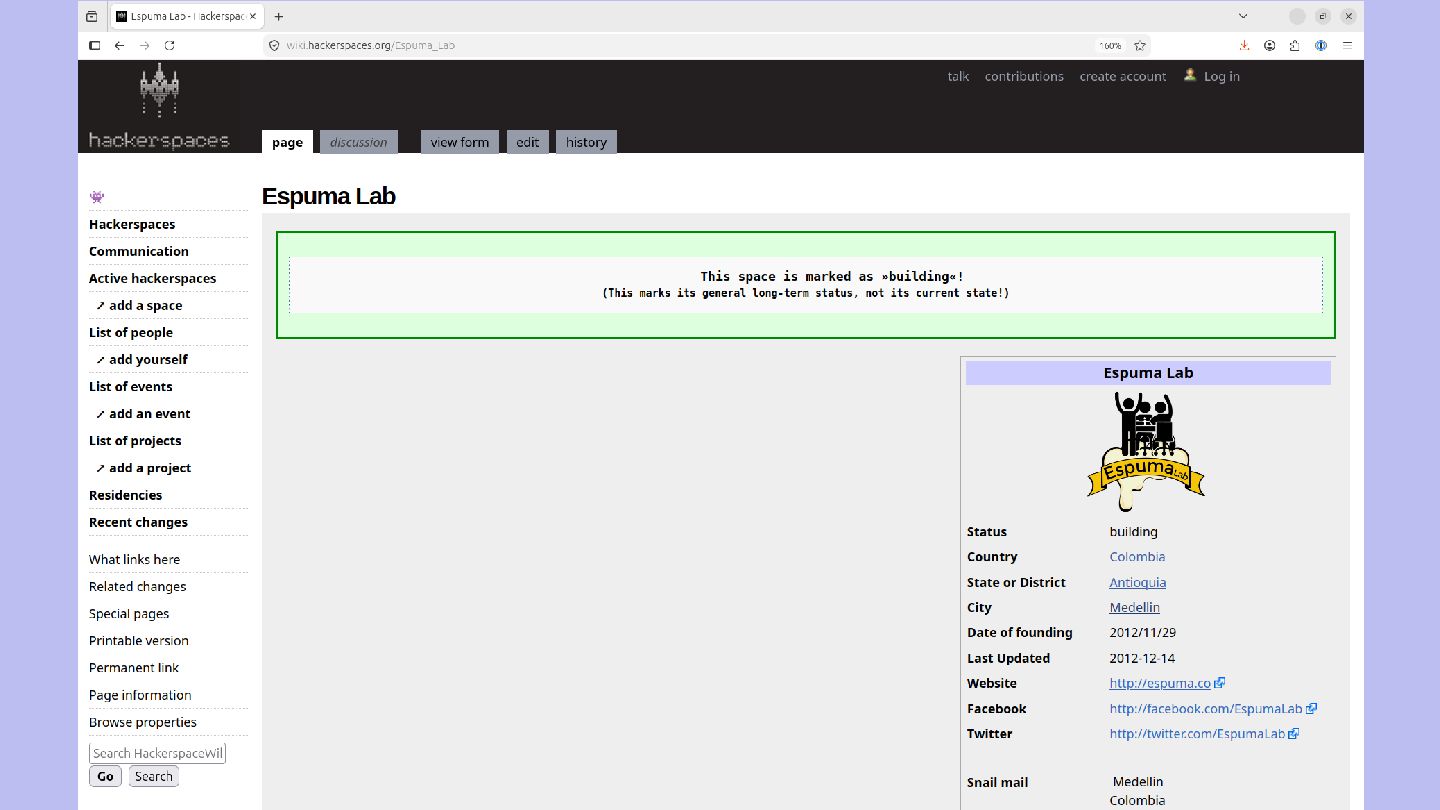Open 'Active hackerspaces' sidebar link
The width and height of the screenshot is (1440, 810).
click(152, 278)
